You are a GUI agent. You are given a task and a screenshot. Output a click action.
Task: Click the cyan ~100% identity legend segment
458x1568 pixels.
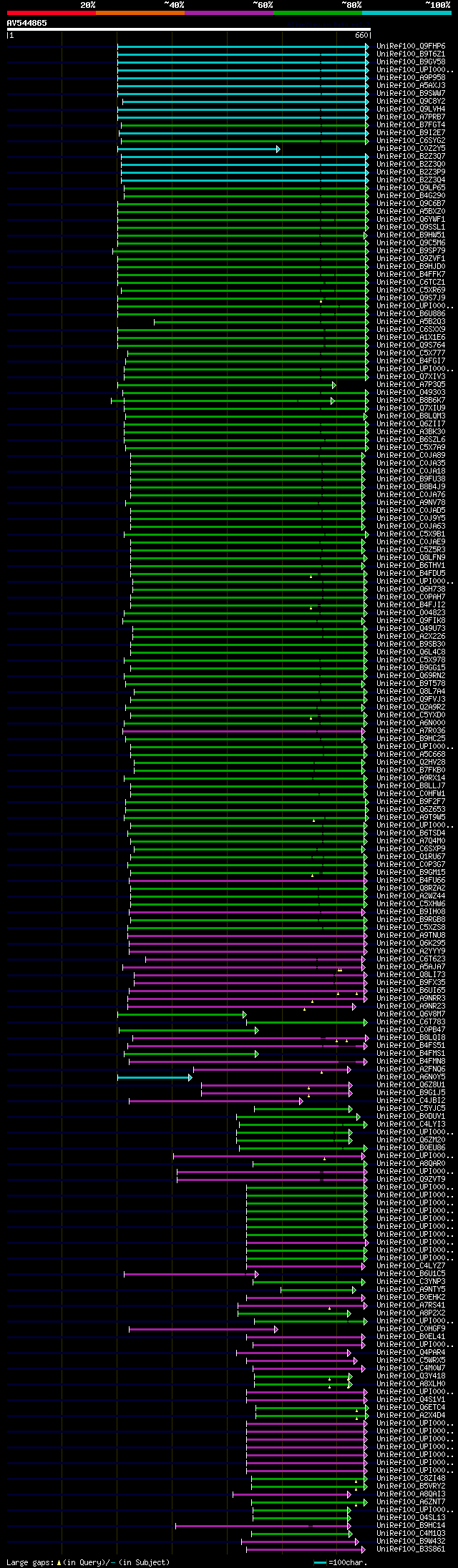point(406,13)
